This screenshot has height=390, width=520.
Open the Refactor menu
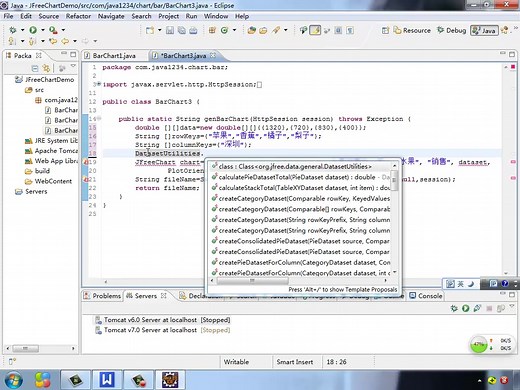(x=78, y=16)
